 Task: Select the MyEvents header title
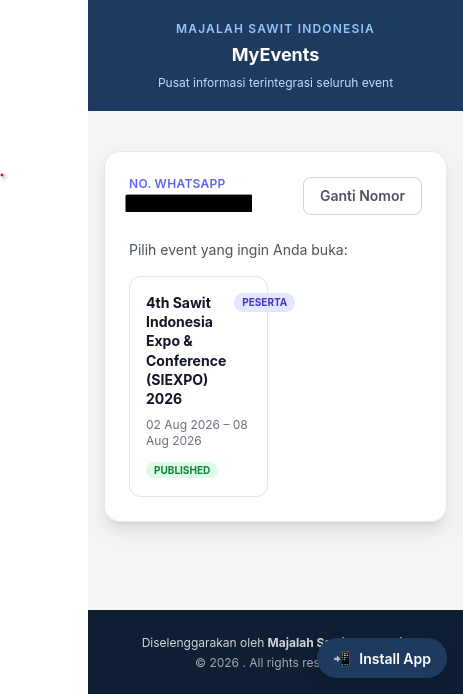pos(275,55)
